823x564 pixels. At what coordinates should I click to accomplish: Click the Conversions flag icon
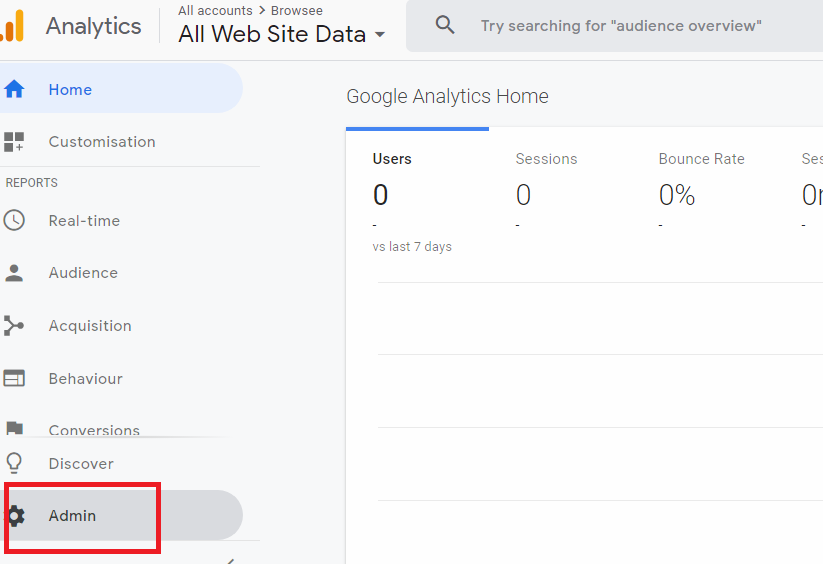(14, 428)
